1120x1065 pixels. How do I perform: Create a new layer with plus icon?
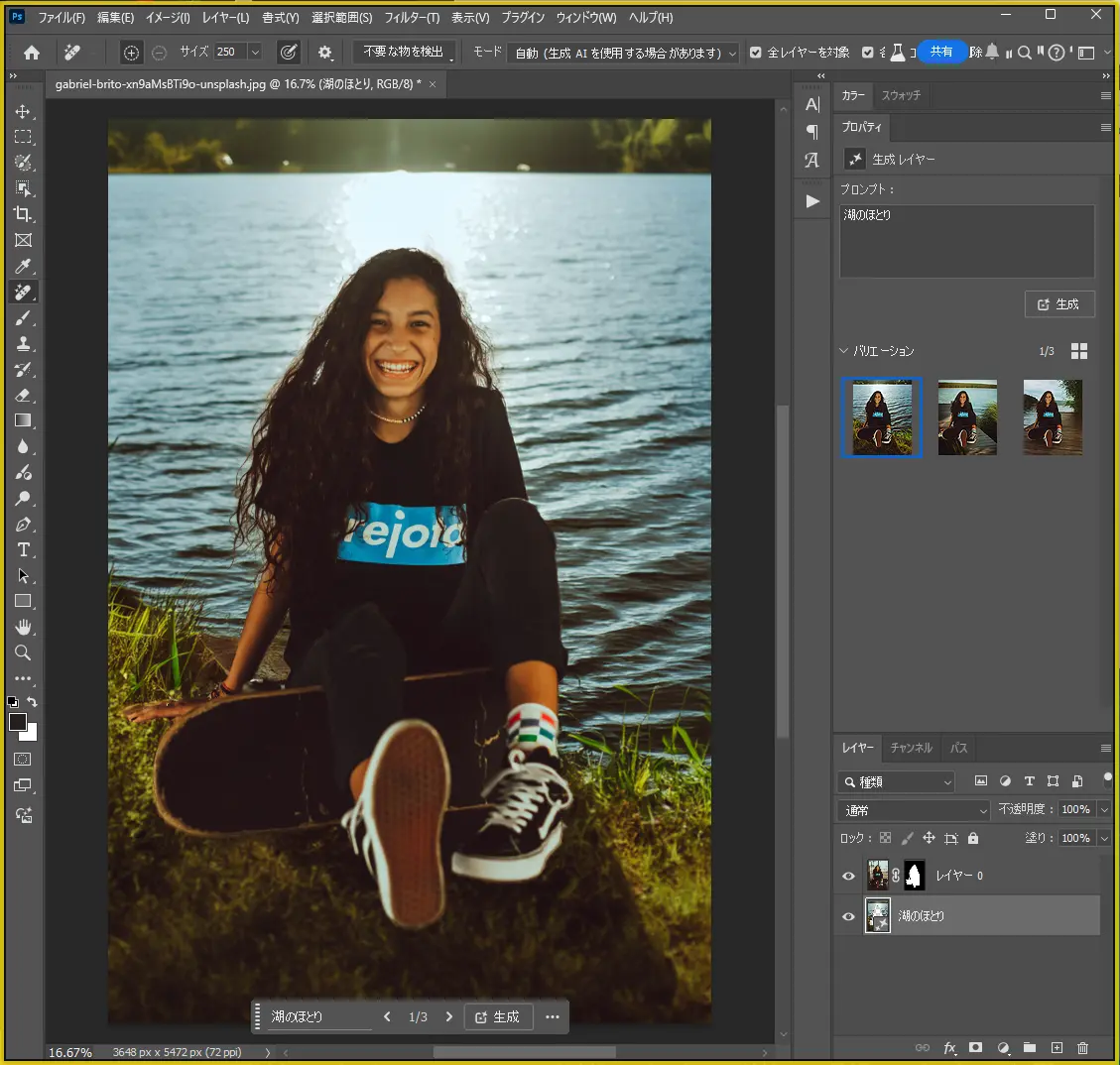coord(1057,1048)
